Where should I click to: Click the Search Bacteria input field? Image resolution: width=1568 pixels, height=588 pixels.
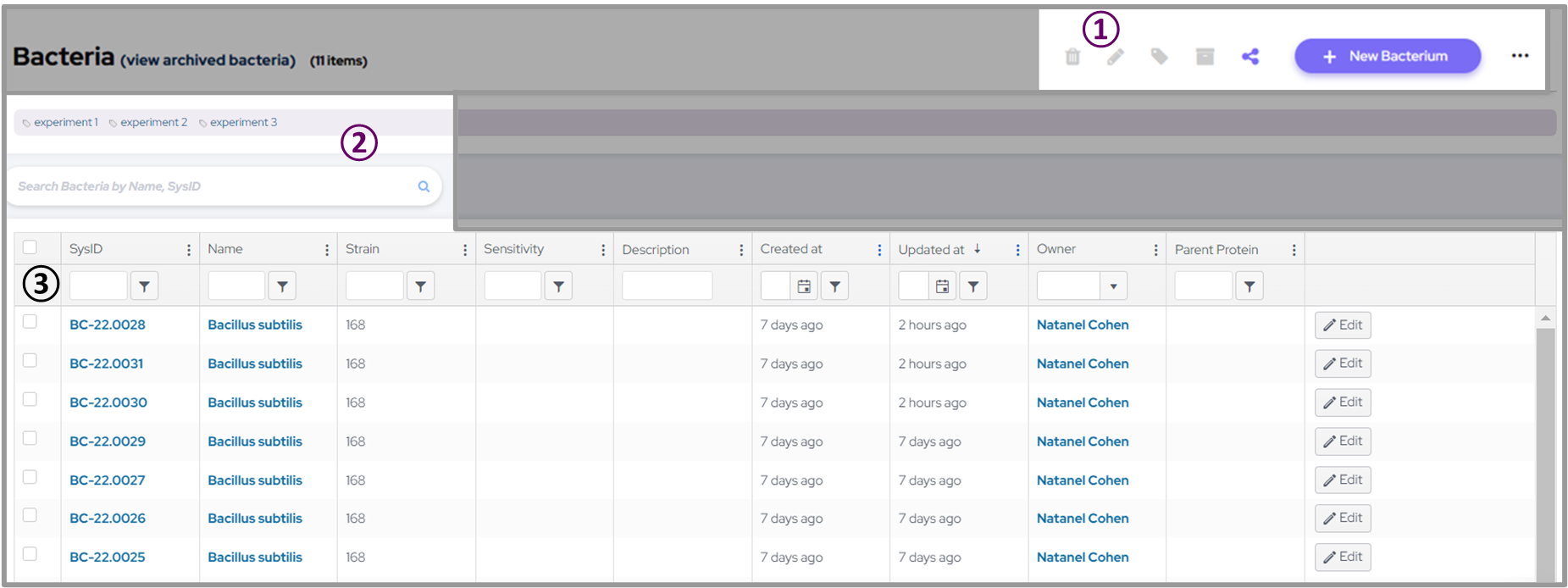coord(212,186)
